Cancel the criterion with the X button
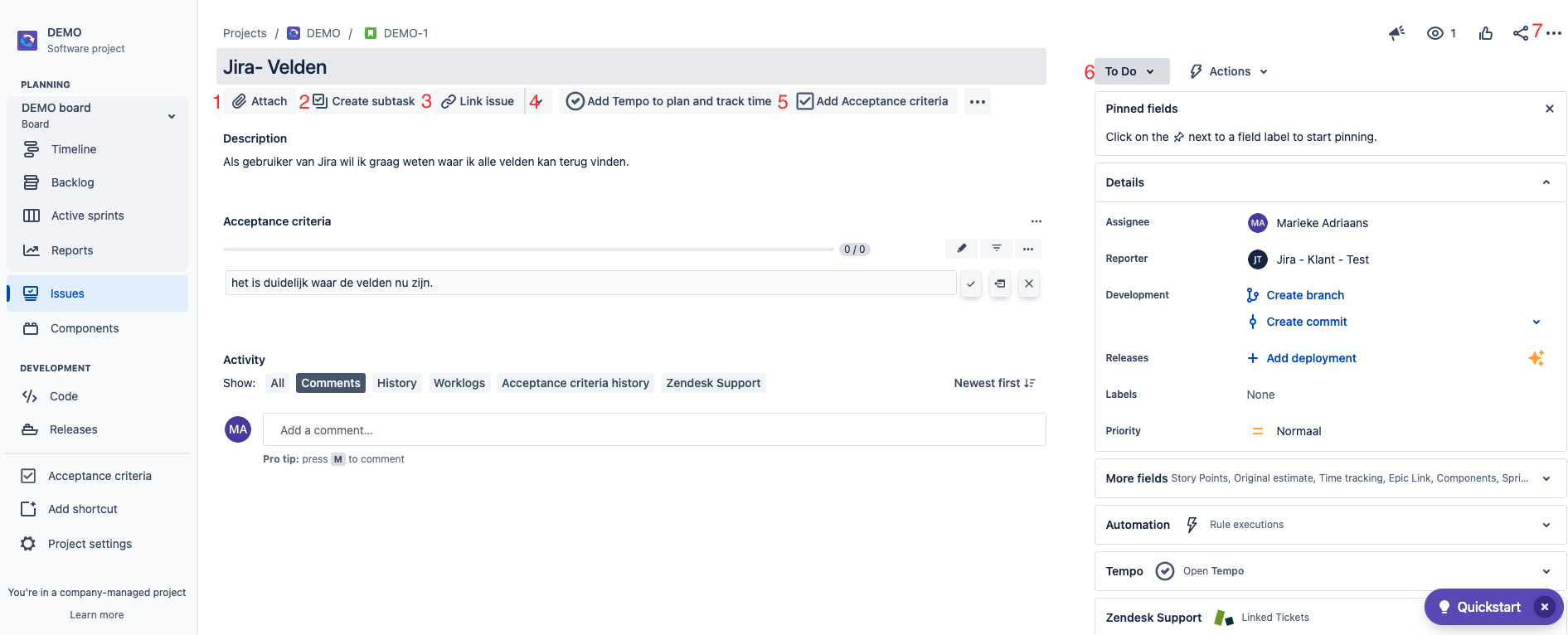The image size is (1568, 635). pyautogui.click(x=1029, y=284)
